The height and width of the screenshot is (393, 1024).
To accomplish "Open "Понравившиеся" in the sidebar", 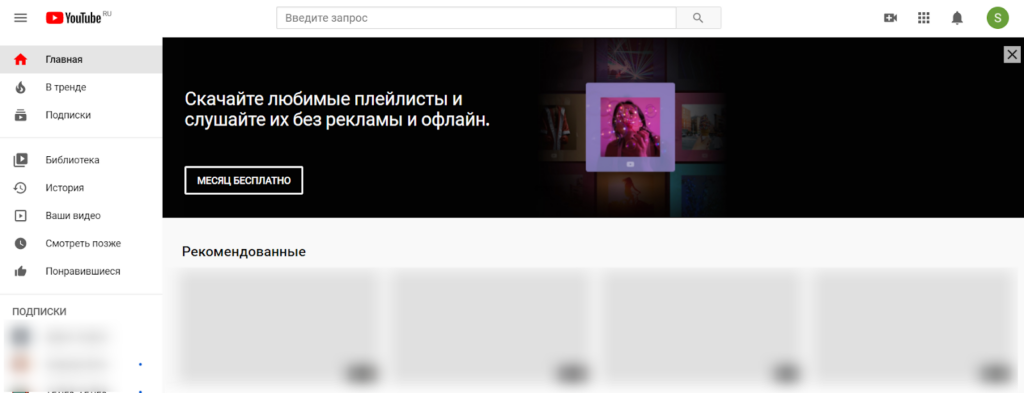I will 81,271.
